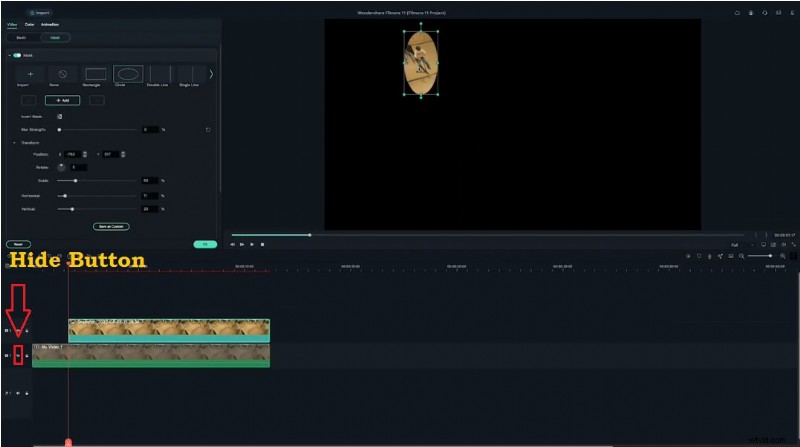Screen dimensions: 800x447
Task: Hide the track highlighted by red box
Action: [x=18, y=355]
